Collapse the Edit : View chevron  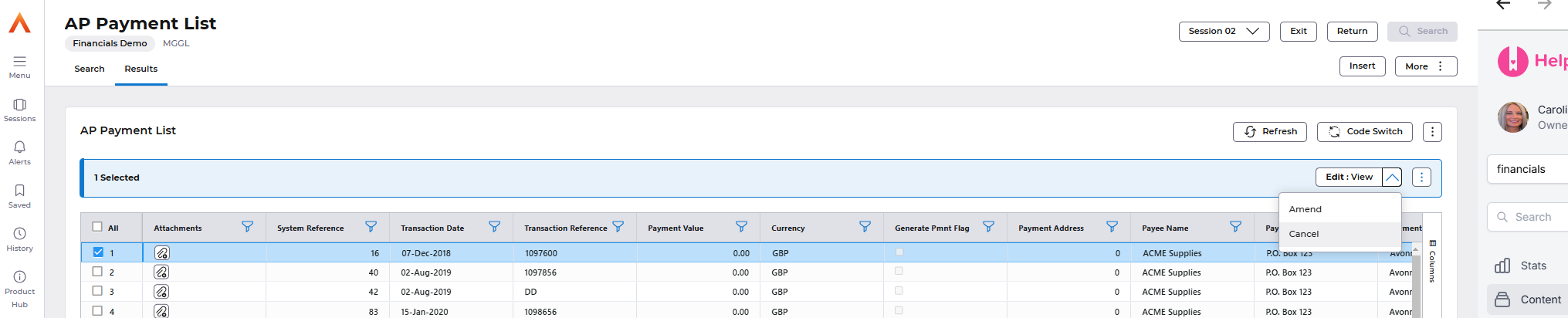(x=1392, y=178)
